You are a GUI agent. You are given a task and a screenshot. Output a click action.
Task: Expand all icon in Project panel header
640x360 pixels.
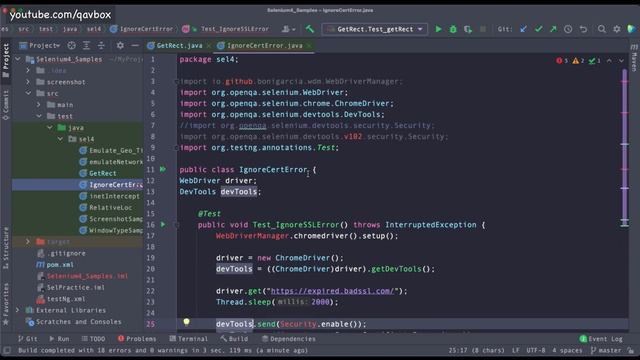click(x=87, y=46)
